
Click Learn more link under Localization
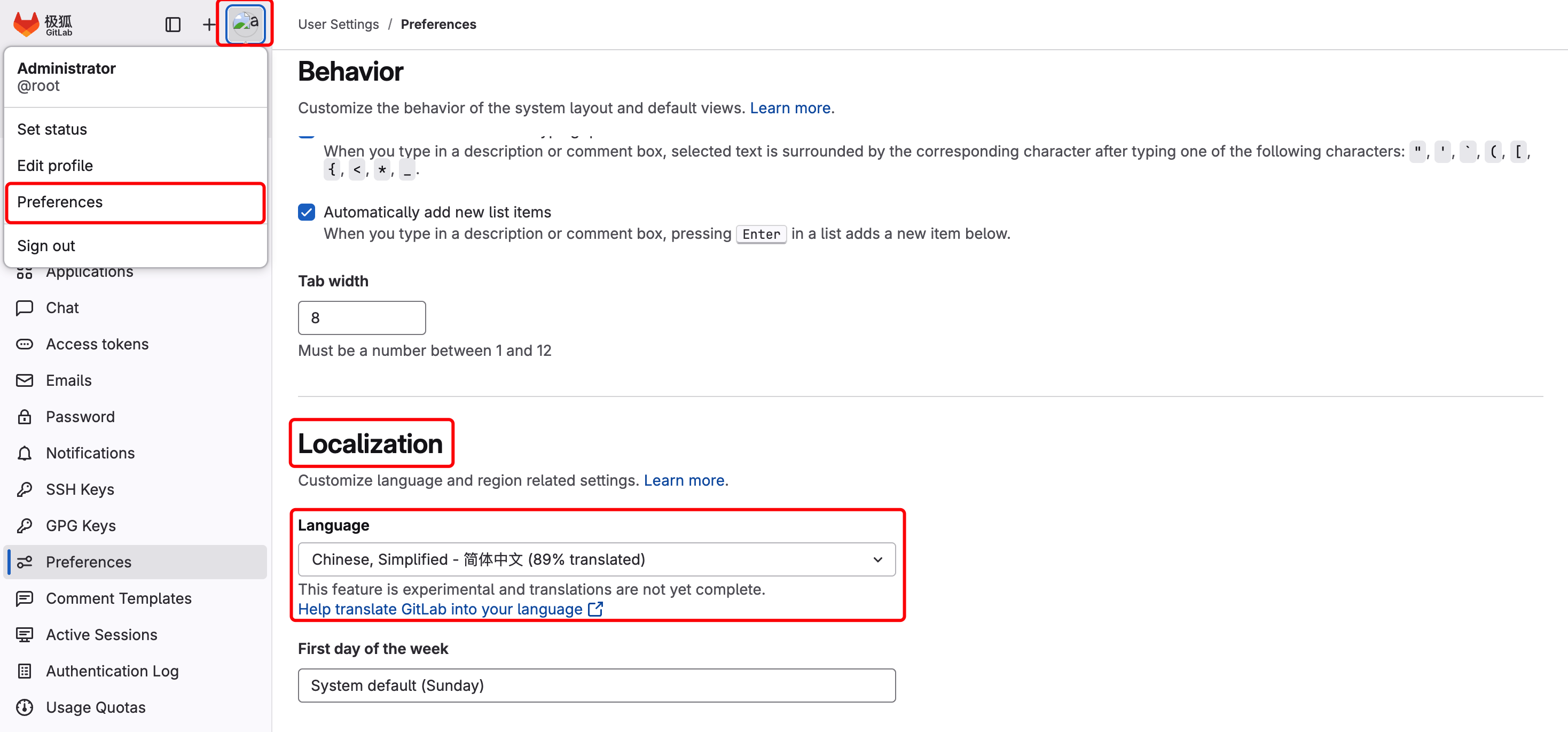pos(684,480)
